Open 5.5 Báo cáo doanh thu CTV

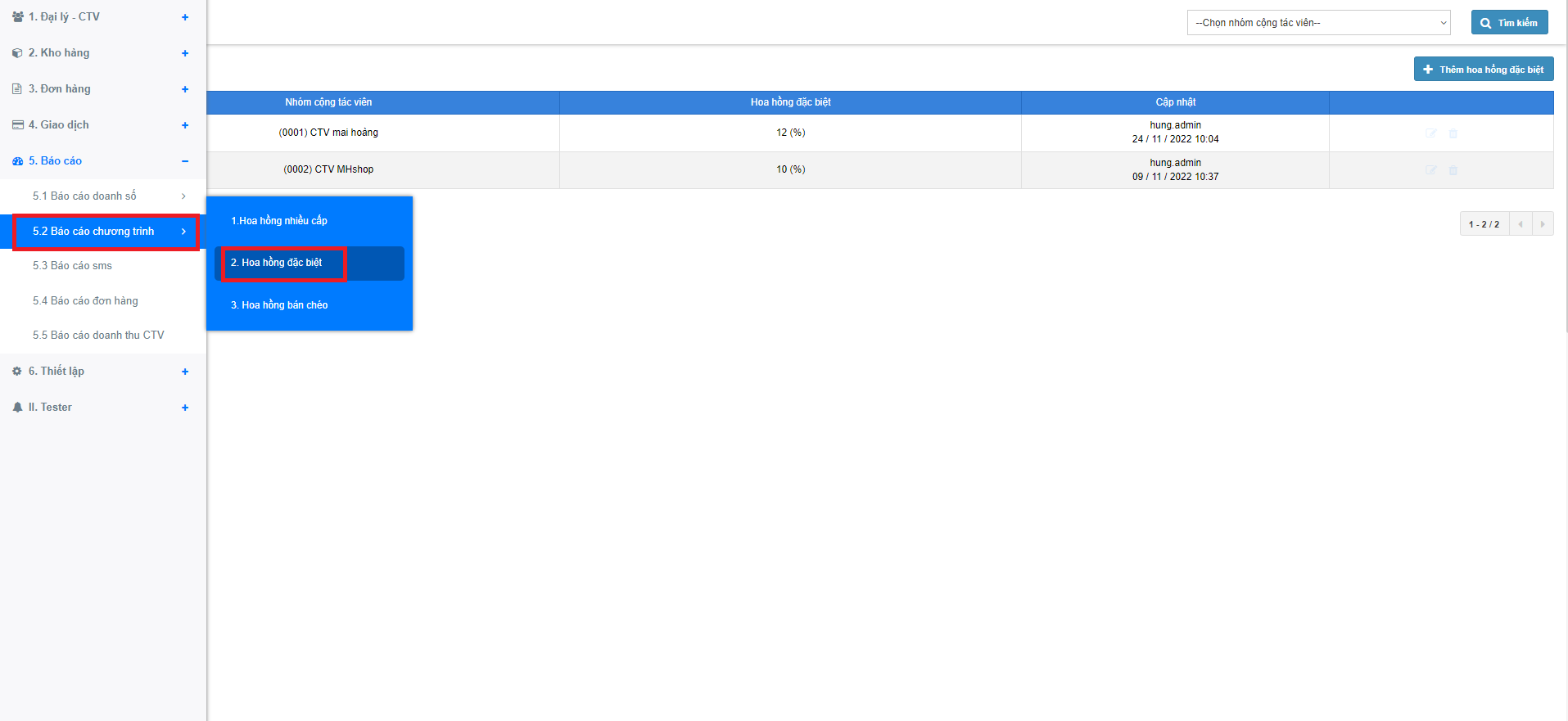point(98,336)
